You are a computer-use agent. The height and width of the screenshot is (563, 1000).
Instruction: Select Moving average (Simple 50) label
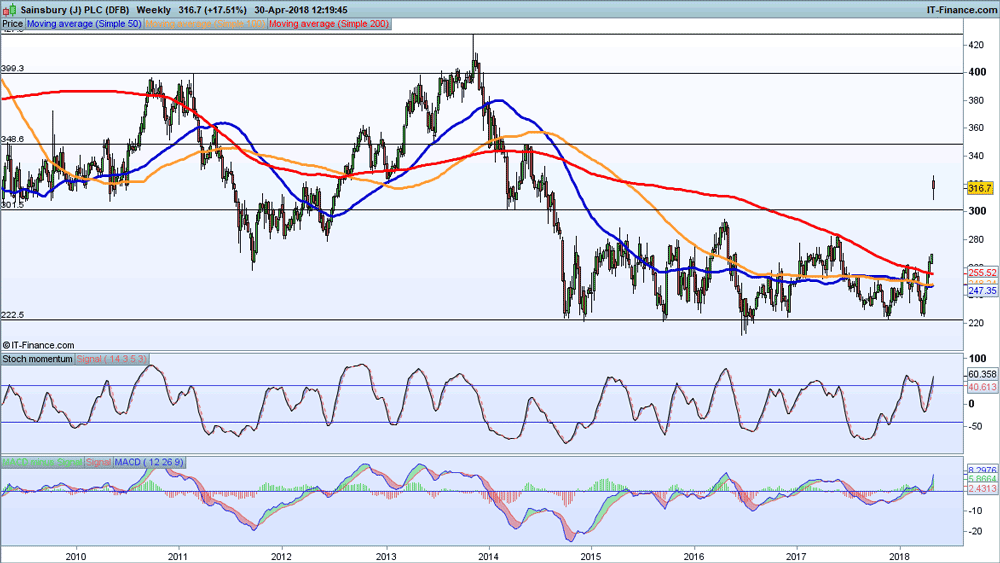(x=84, y=24)
